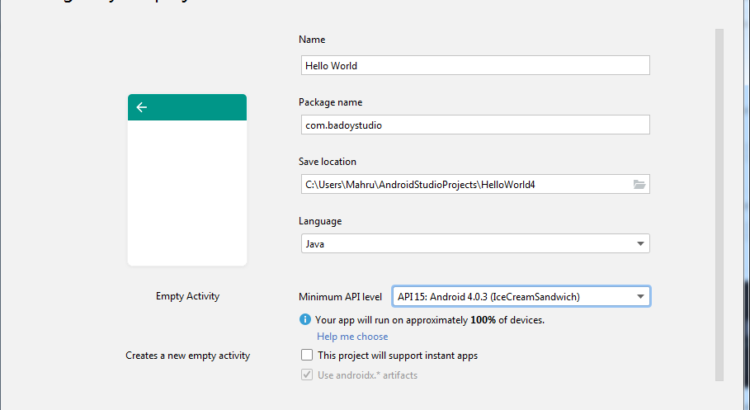This screenshot has height=410, width=750.
Task: Click the Name field containing Hello World
Action: pyautogui.click(x=474, y=65)
